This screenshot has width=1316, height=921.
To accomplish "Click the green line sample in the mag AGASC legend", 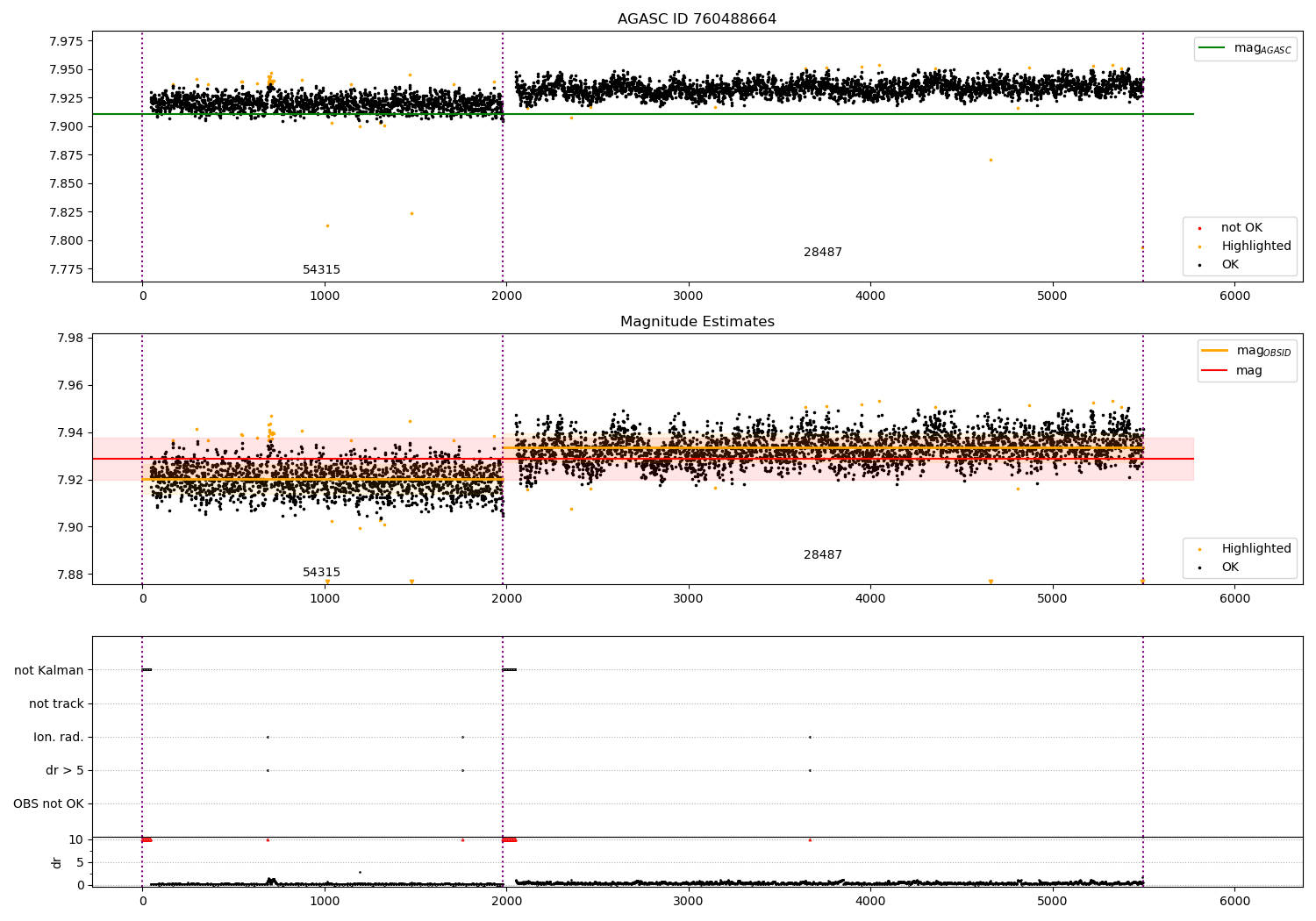I will coord(1212,48).
